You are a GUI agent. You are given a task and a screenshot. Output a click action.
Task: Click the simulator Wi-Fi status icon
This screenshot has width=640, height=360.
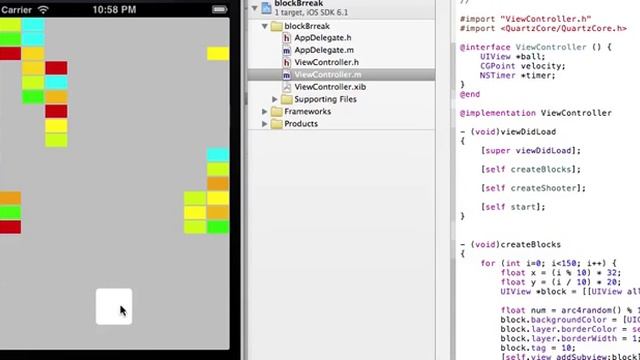[43, 9]
